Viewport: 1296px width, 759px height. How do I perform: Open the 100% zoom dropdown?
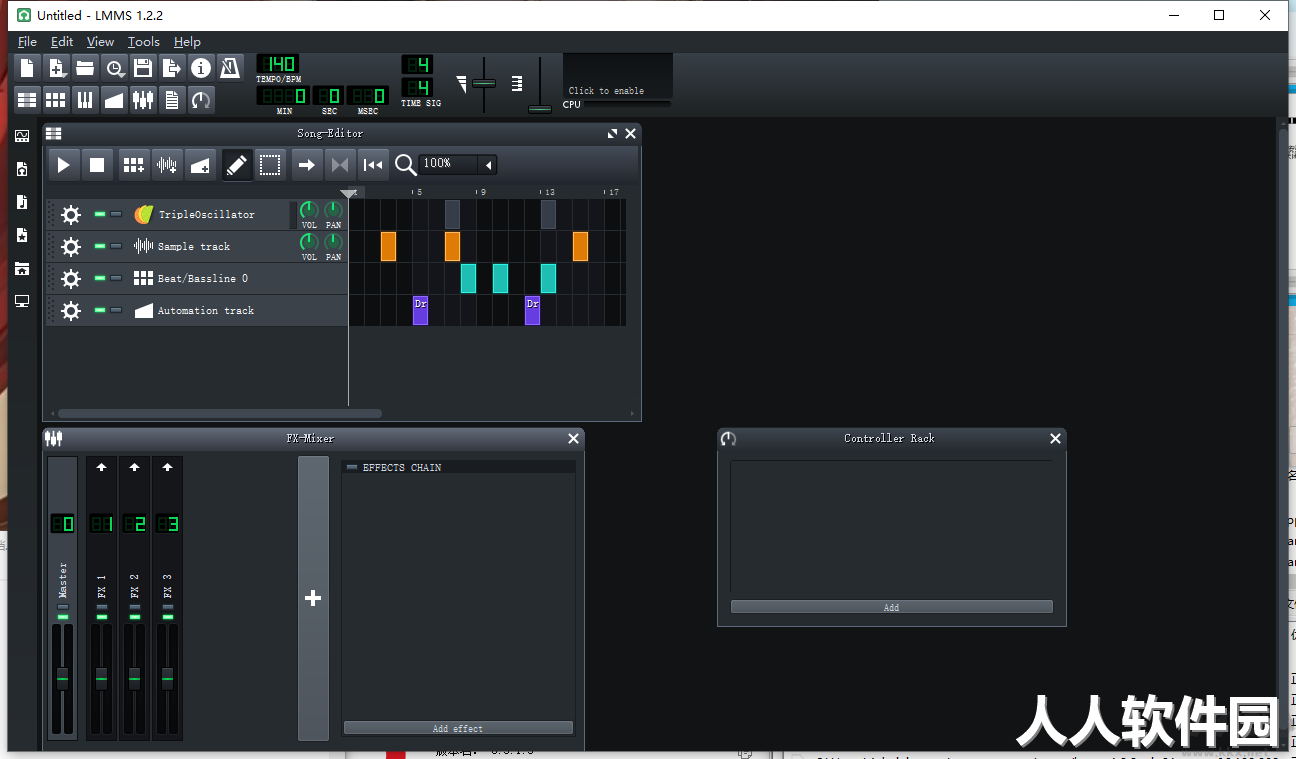point(458,164)
